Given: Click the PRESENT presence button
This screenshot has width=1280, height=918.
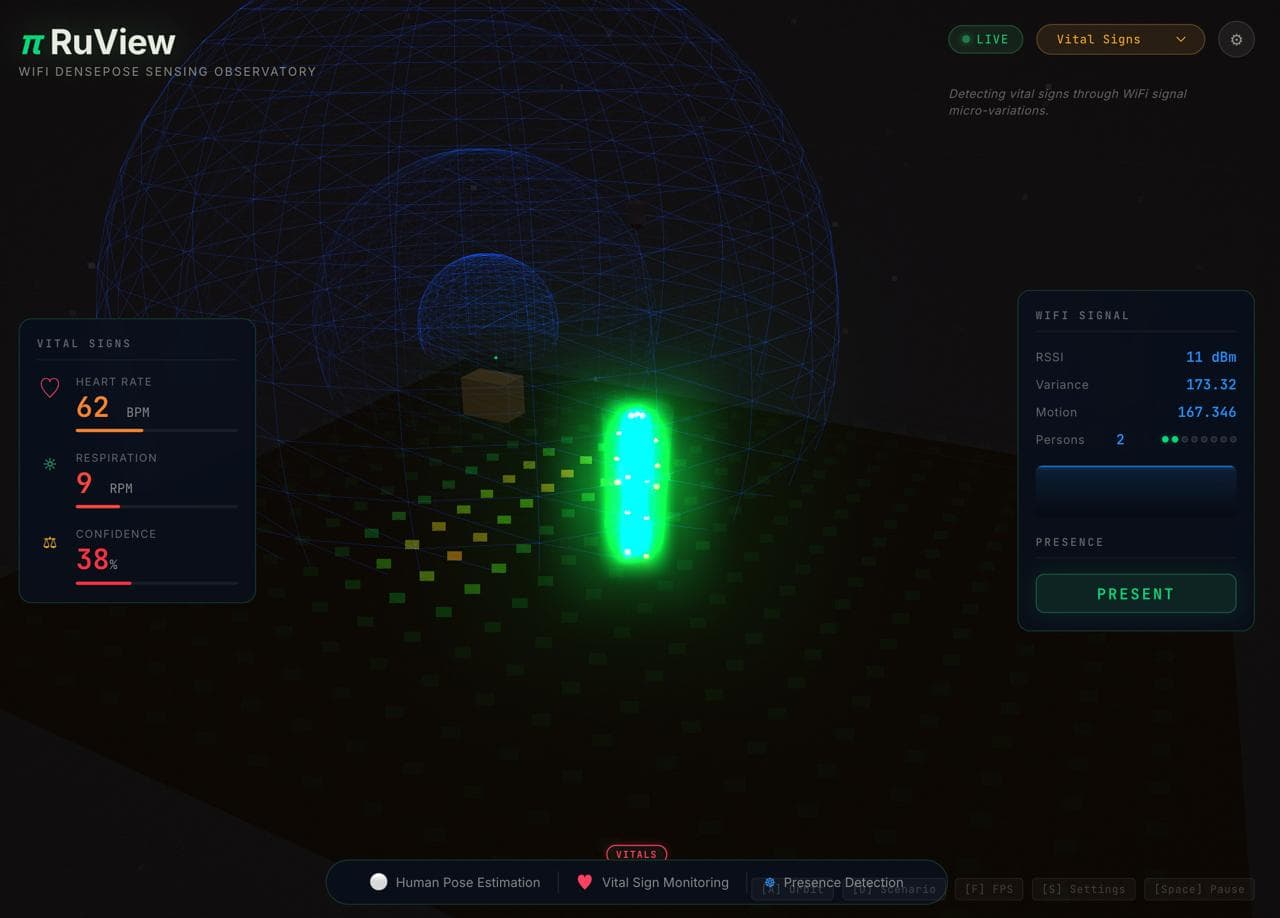Looking at the screenshot, I should pyautogui.click(x=1136, y=593).
